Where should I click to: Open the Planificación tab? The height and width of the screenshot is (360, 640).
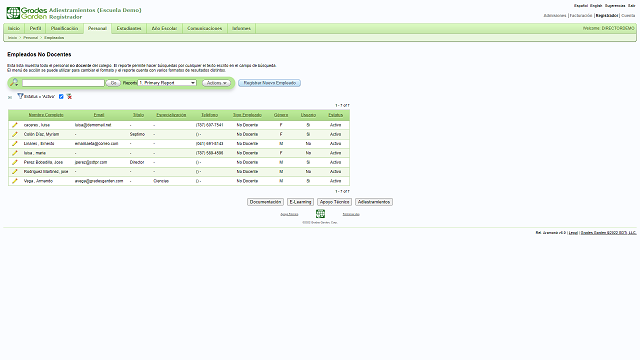click(x=64, y=28)
